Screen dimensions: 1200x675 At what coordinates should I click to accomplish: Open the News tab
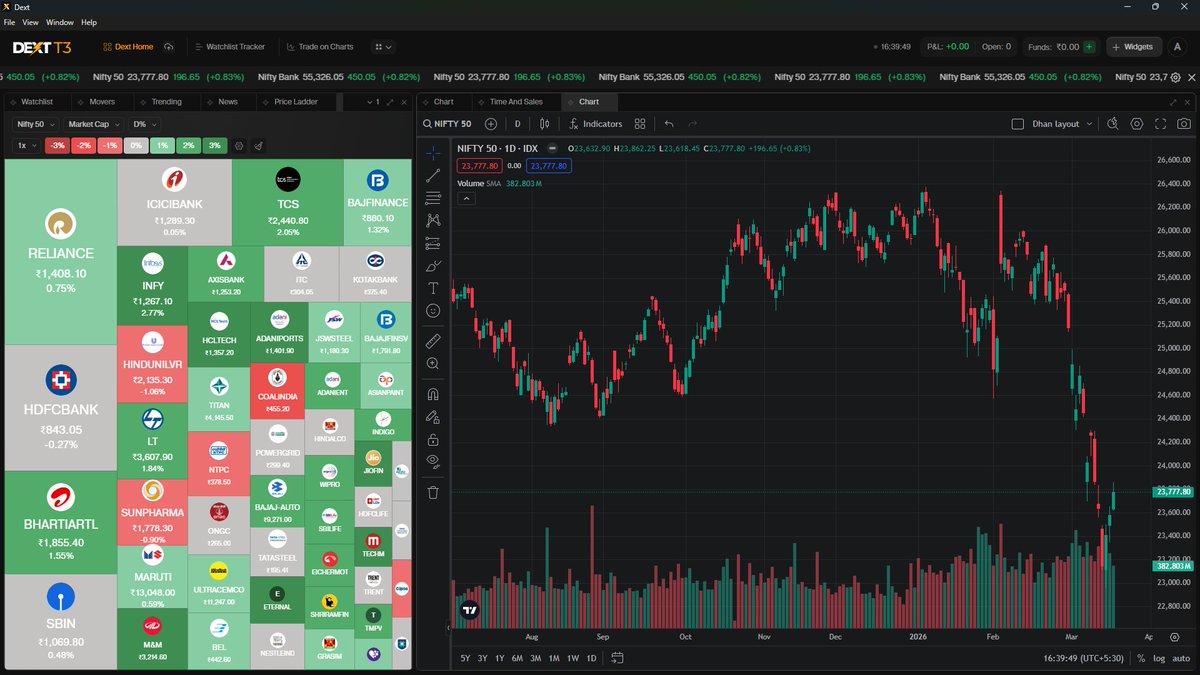[x=228, y=102]
